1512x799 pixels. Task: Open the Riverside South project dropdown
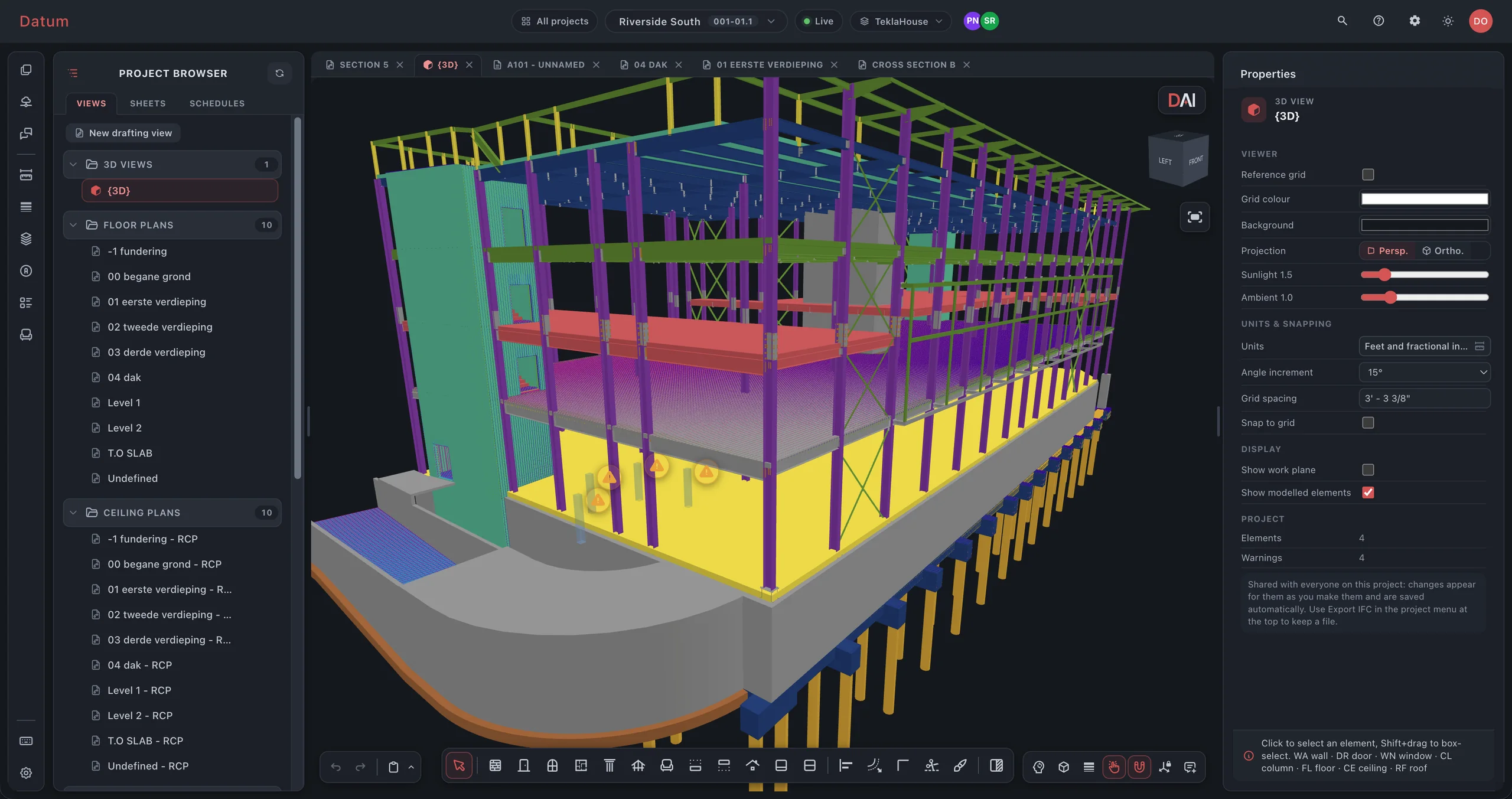[x=696, y=21]
